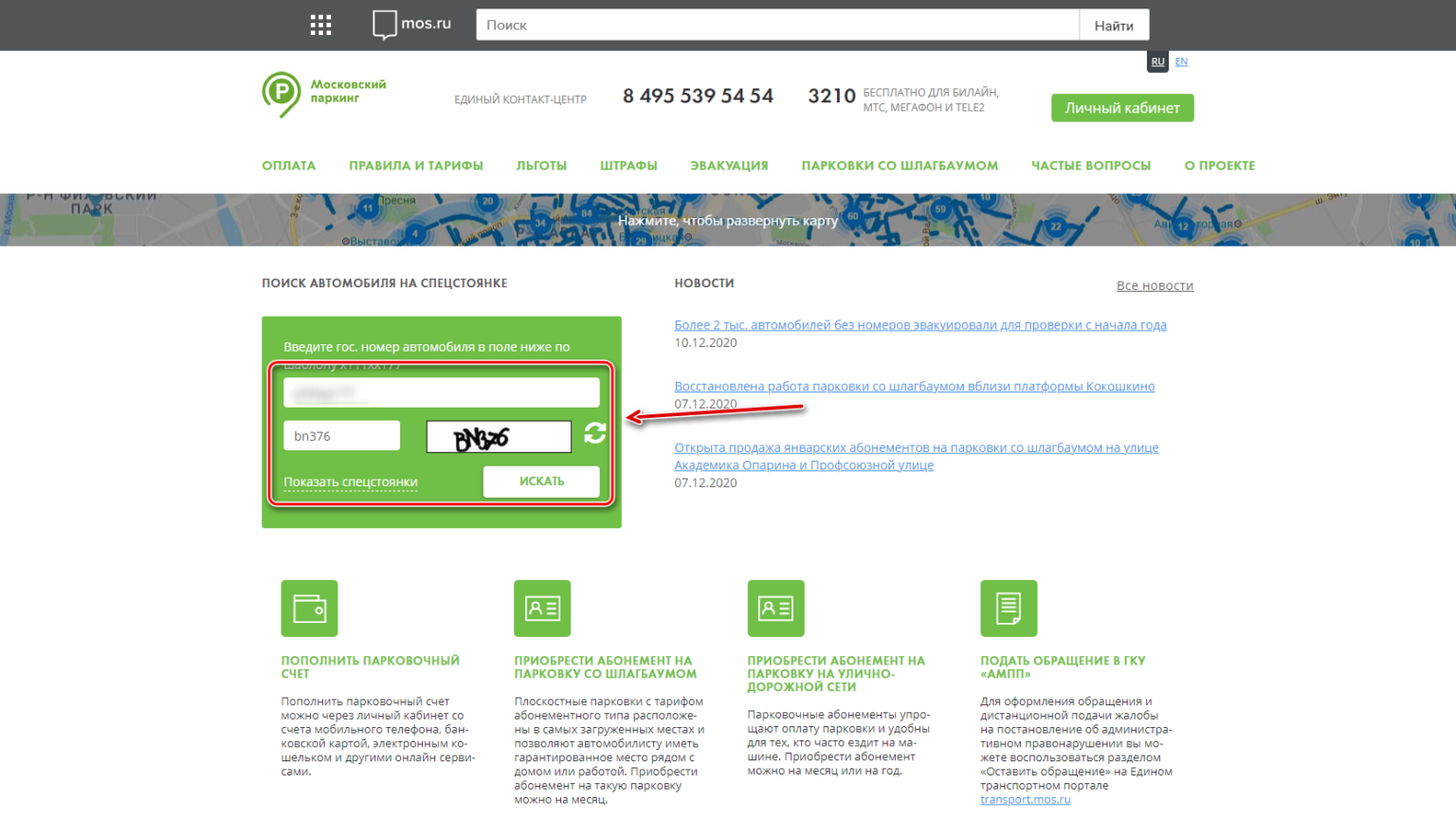Screen dimensions: 1456x820
Task: Open Все новости link
Action: (x=1155, y=285)
